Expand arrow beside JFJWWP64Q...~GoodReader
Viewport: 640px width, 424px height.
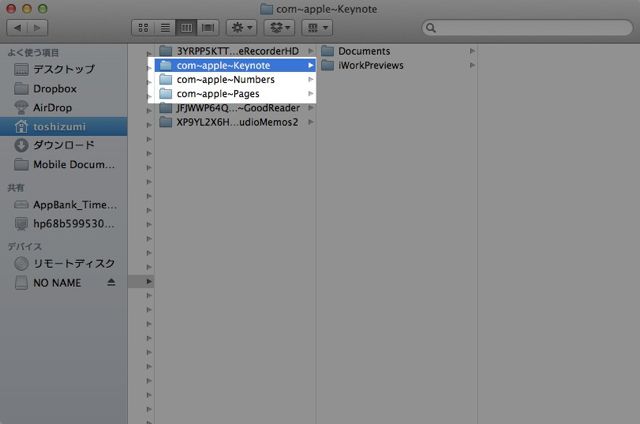tap(311, 108)
